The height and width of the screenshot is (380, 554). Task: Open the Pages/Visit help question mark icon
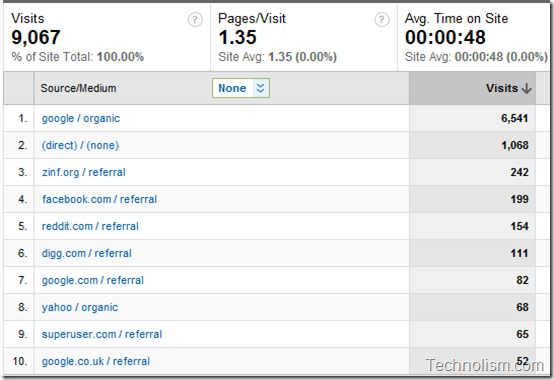click(382, 20)
